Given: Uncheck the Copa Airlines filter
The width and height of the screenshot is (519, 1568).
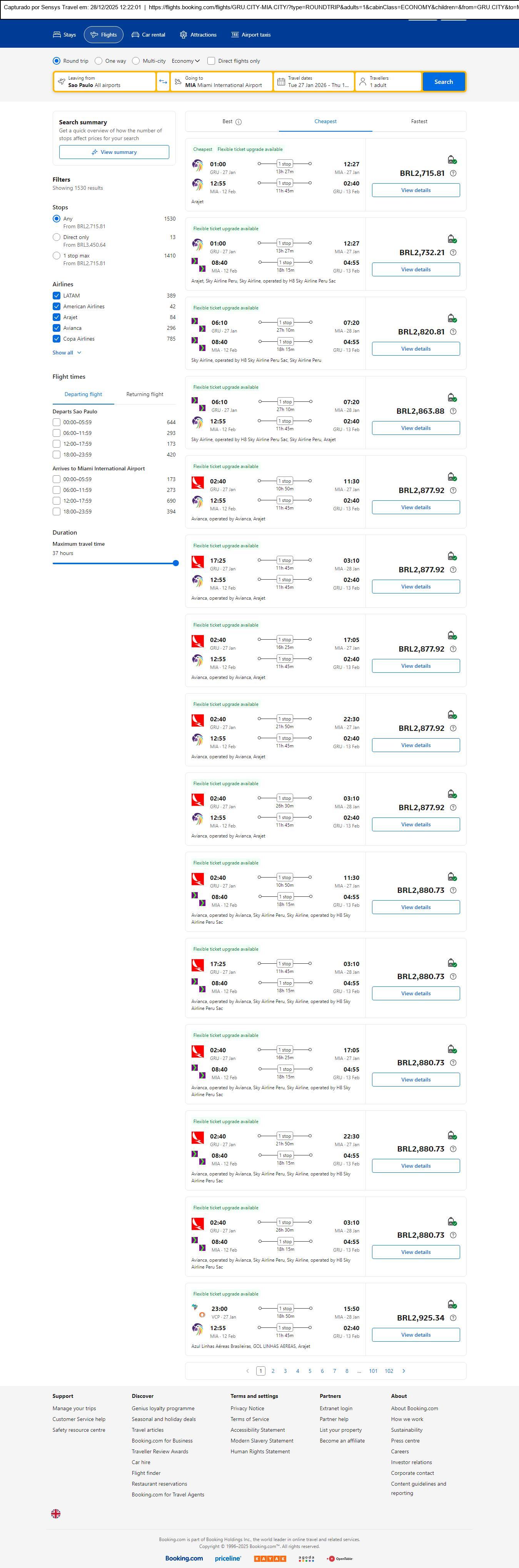Looking at the screenshot, I should (57, 339).
